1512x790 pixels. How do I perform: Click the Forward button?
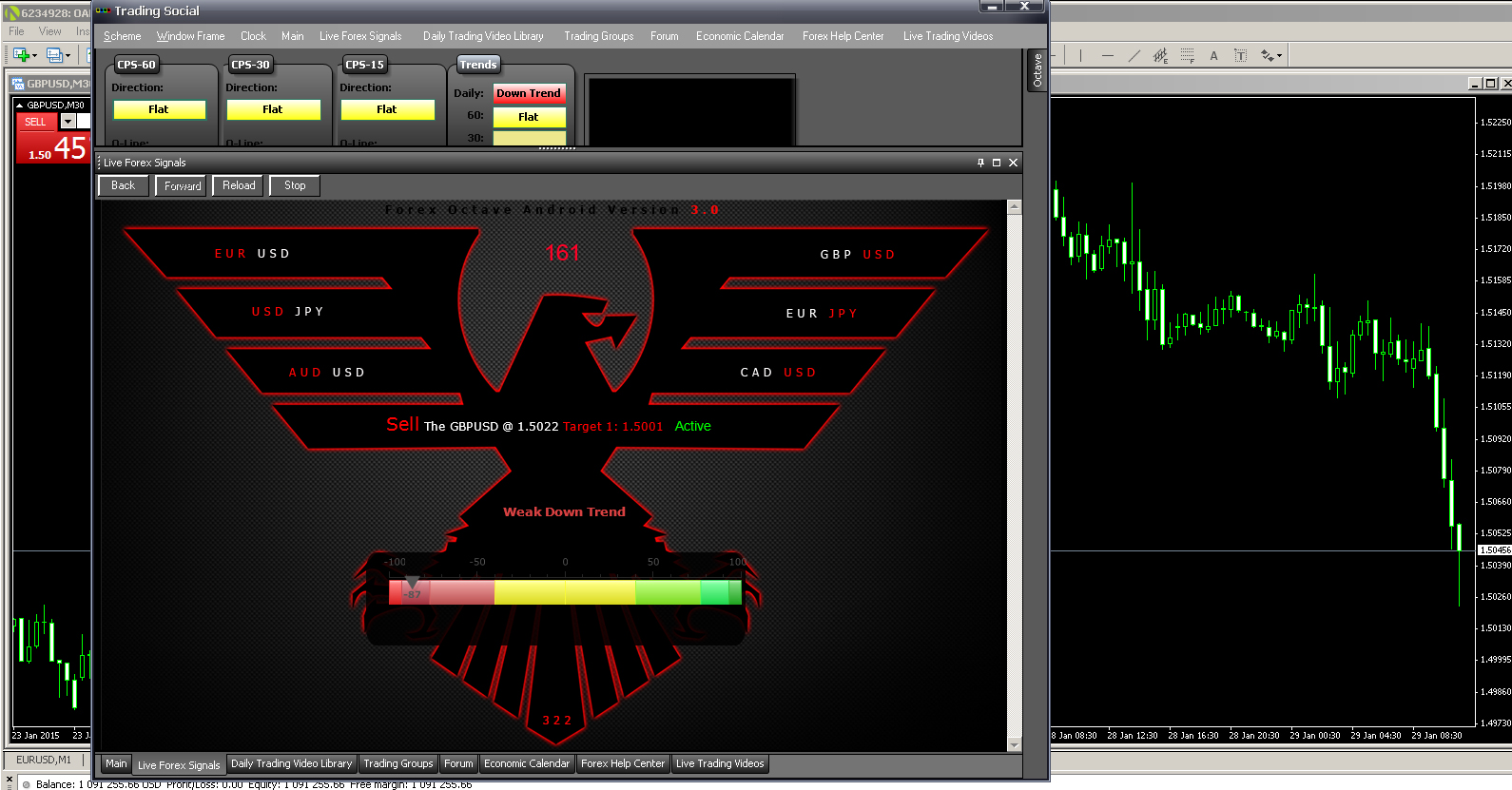182,185
